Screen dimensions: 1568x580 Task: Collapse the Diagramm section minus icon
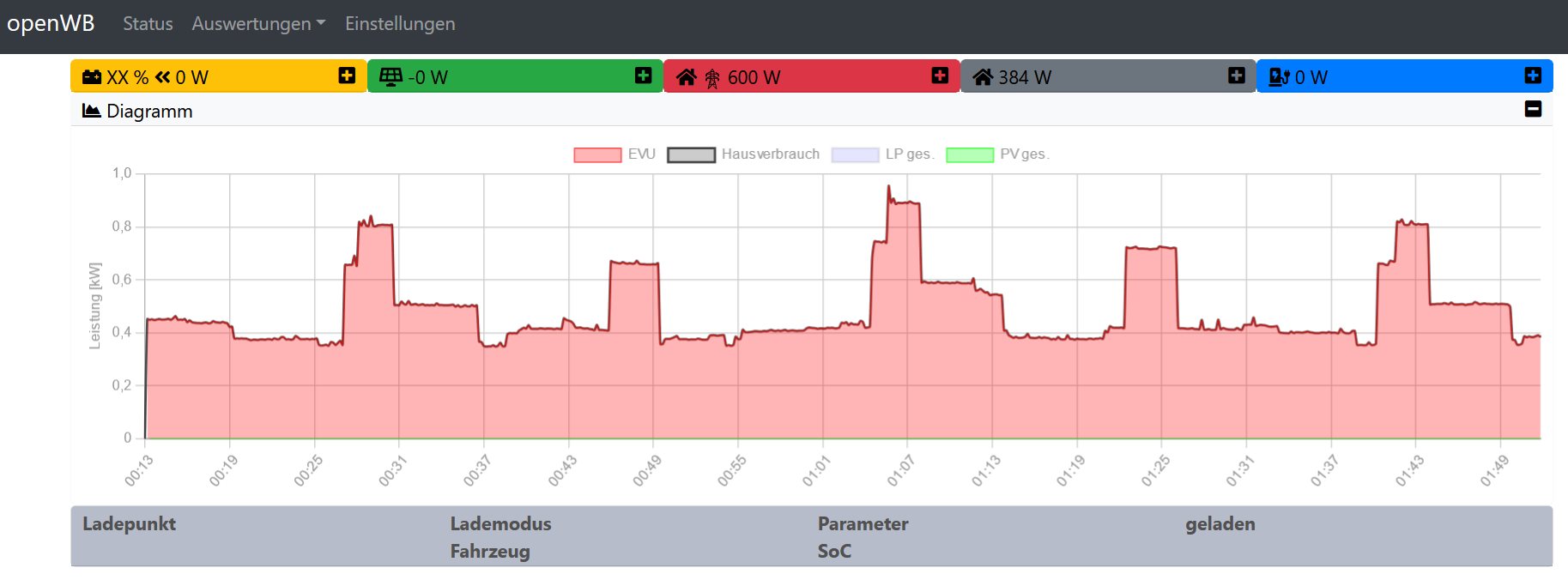pyautogui.click(x=1533, y=109)
